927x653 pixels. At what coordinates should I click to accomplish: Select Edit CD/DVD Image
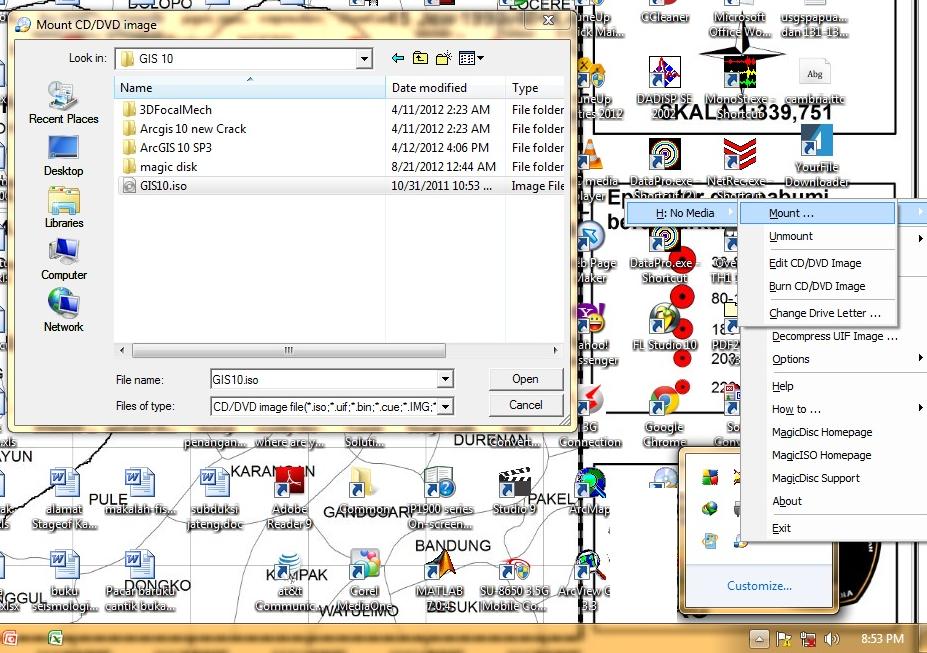pyautogui.click(x=819, y=263)
